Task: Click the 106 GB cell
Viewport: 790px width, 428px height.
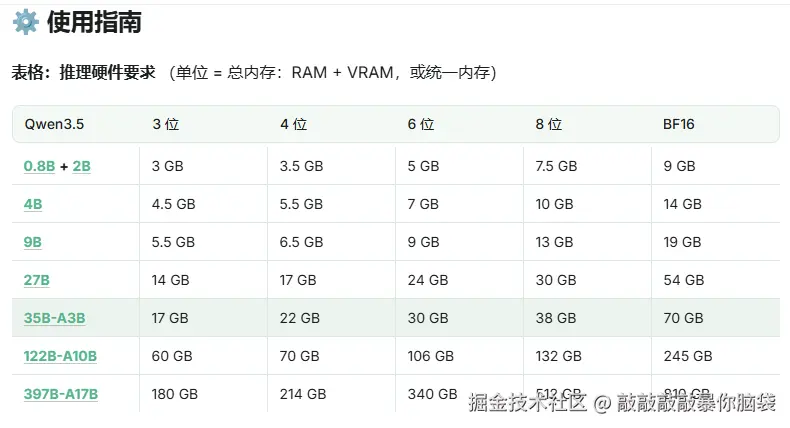Action: click(x=431, y=356)
